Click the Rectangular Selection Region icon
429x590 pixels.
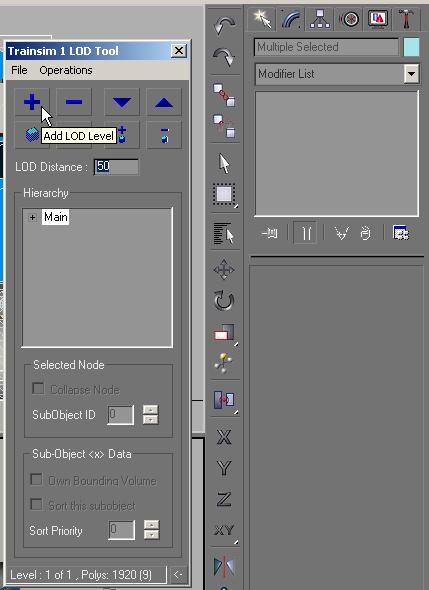pos(224,195)
